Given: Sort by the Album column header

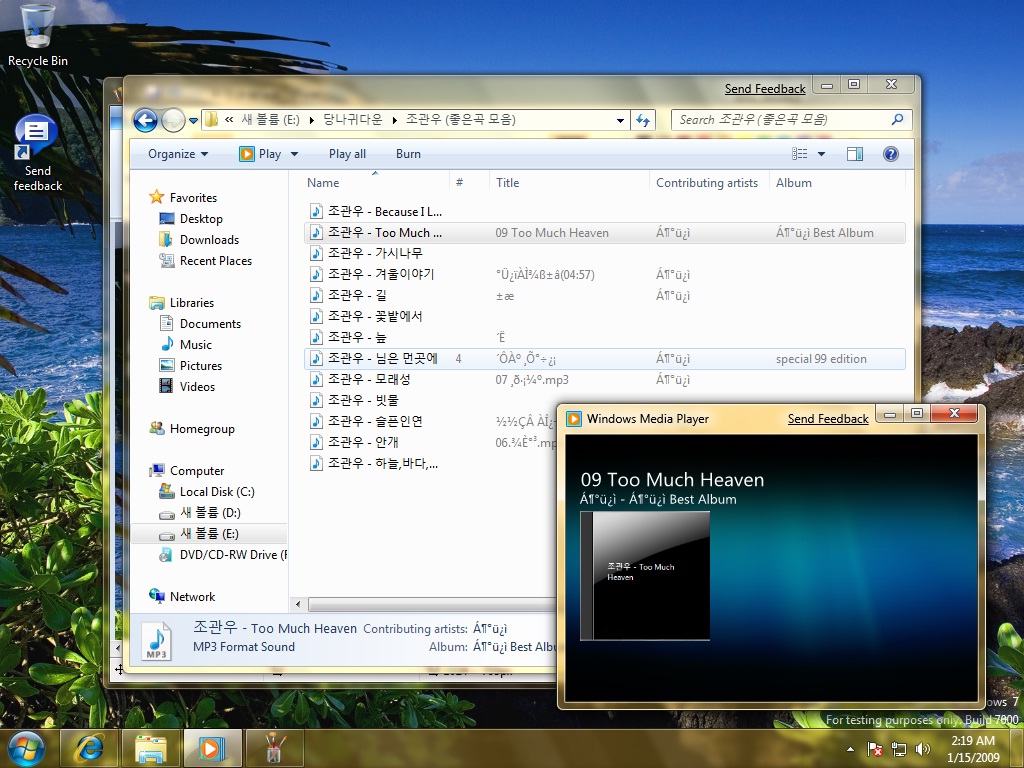Looking at the screenshot, I should 837,183.
